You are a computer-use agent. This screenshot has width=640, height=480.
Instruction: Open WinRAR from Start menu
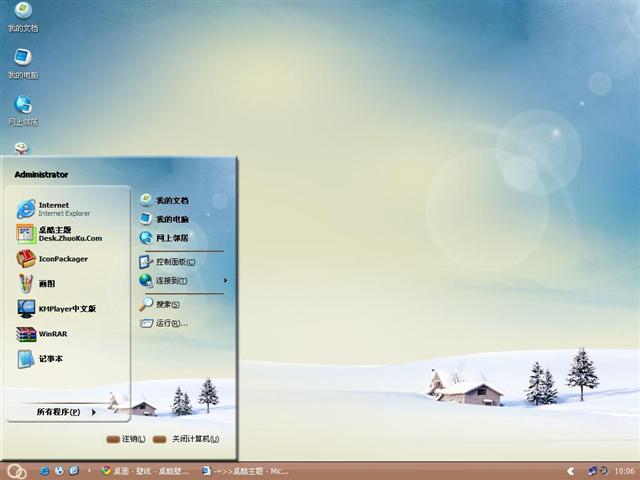42,334
